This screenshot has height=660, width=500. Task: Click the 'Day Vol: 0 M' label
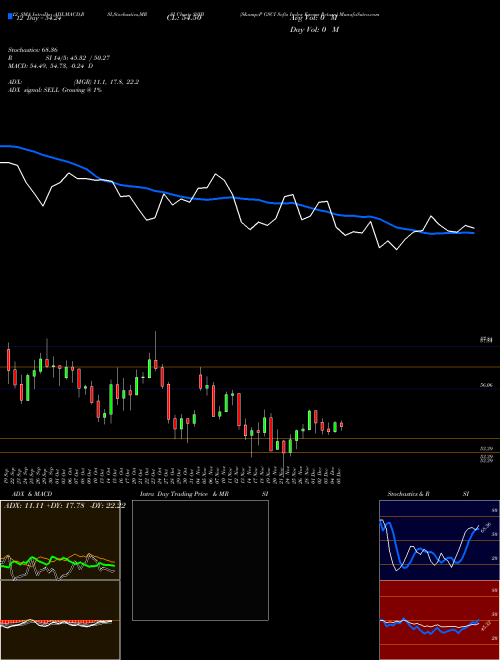coord(314,30)
